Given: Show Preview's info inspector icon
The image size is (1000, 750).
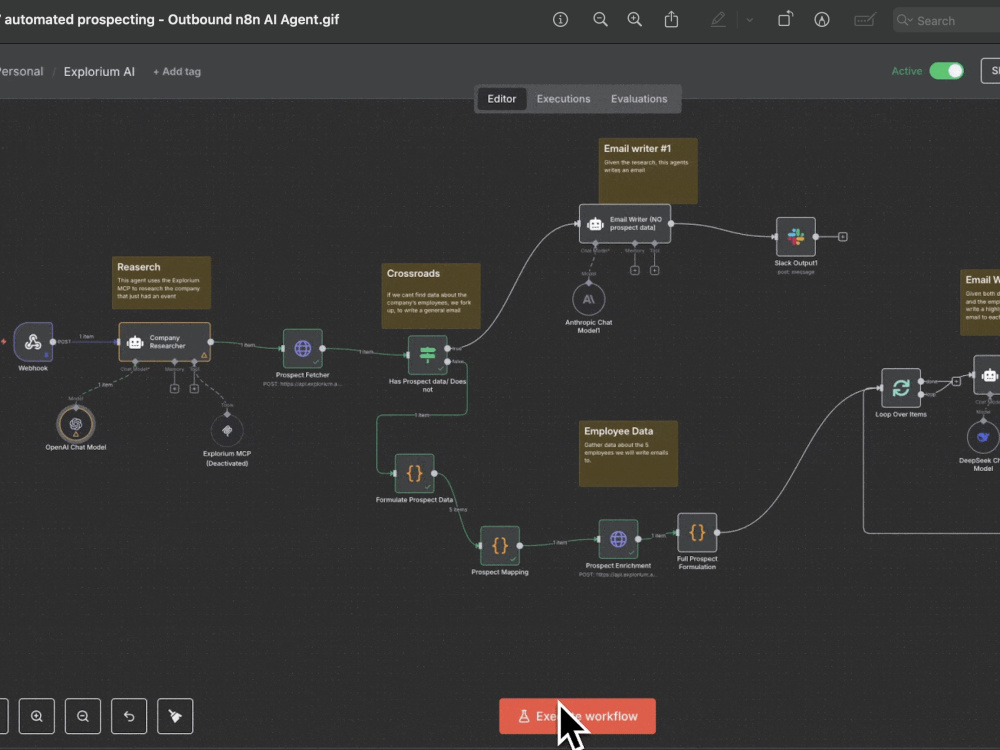Looking at the screenshot, I should click(x=561, y=20).
